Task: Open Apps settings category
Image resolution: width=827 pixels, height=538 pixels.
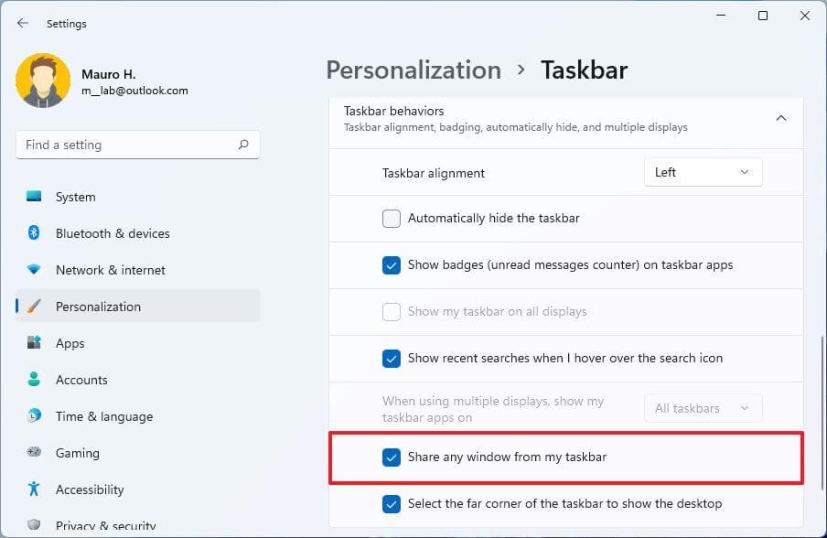Action: click(x=138, y=343)
